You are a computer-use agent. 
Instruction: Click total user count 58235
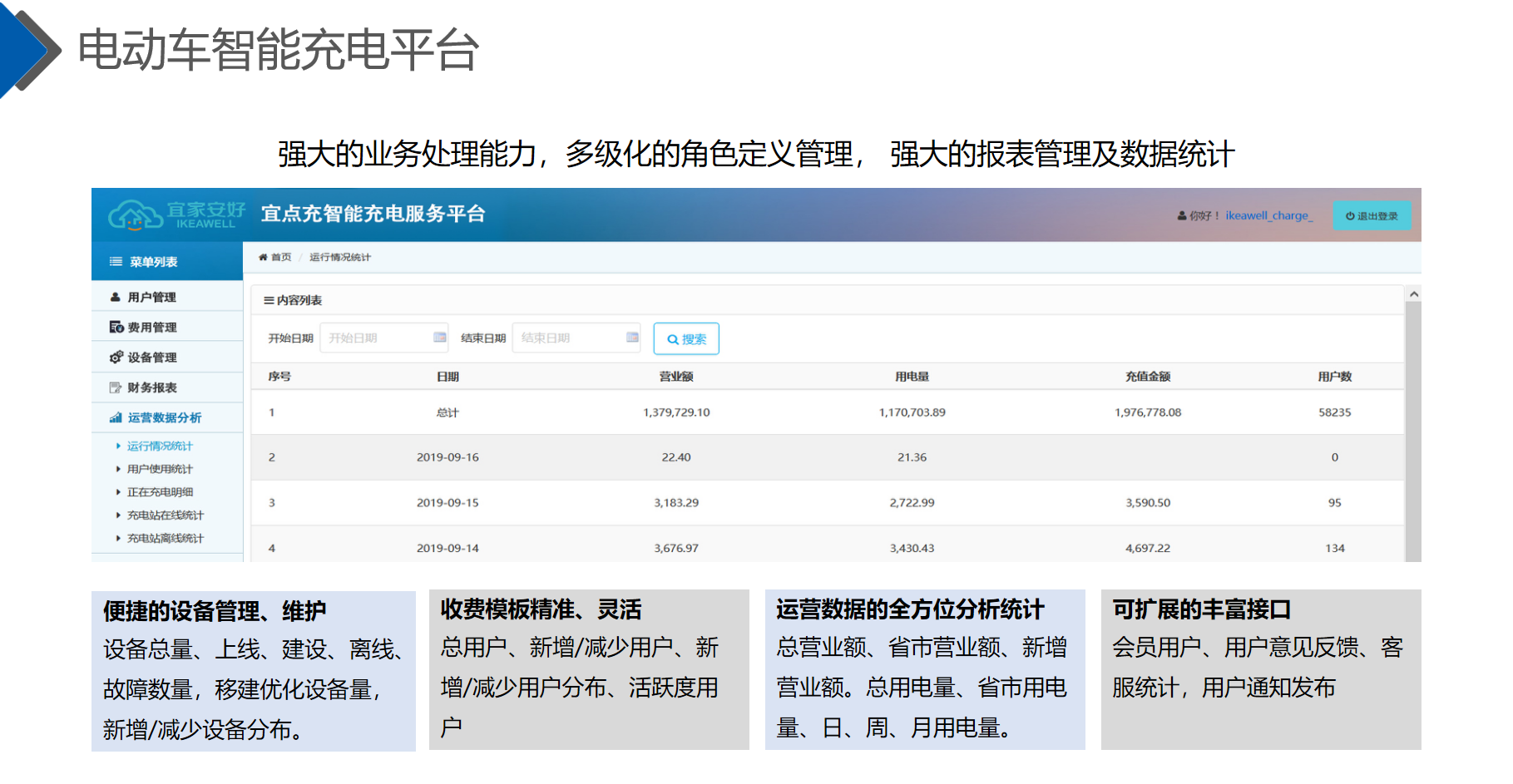1334,412
